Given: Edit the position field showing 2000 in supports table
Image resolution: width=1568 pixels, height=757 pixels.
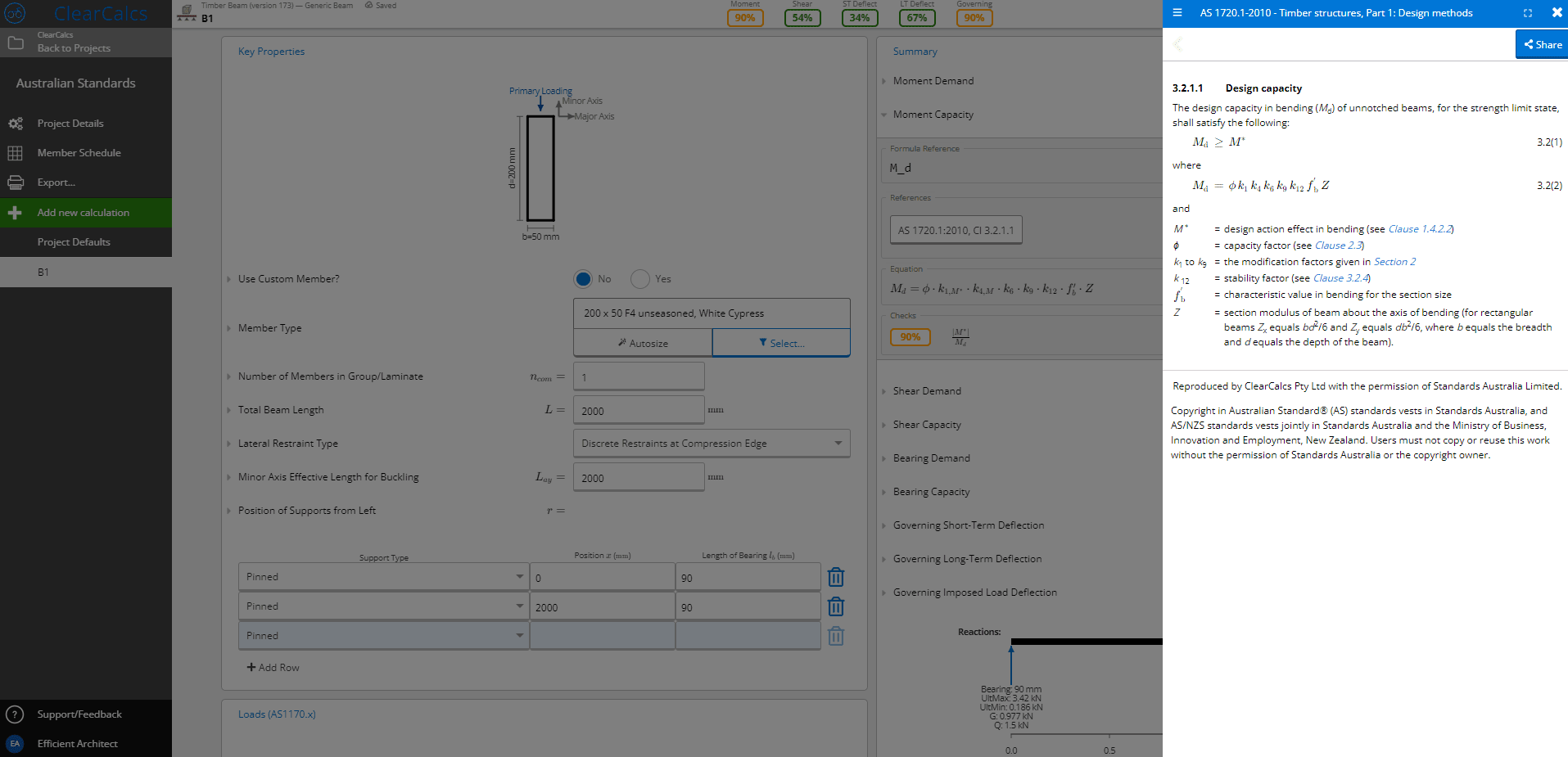Looking at the screenshot, I should click(602, 606).
